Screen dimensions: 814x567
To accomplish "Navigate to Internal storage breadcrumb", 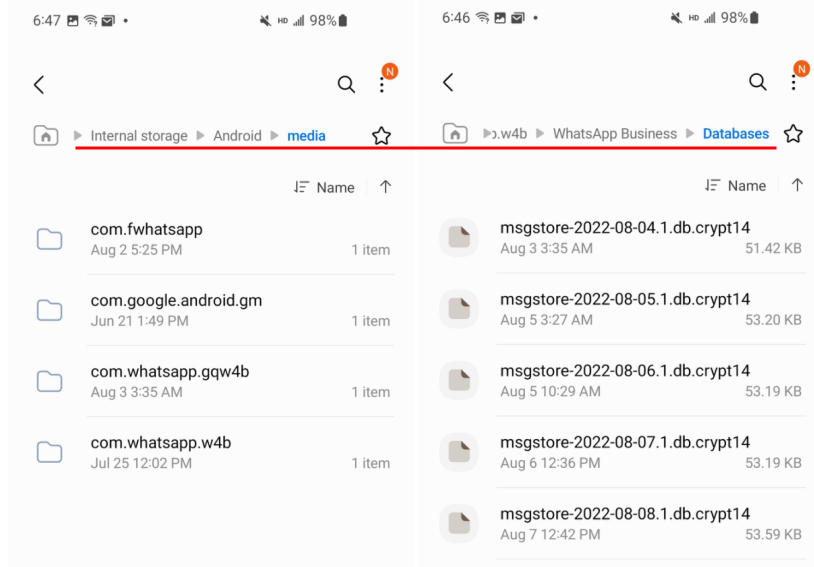I will click(x=139, y=136).
